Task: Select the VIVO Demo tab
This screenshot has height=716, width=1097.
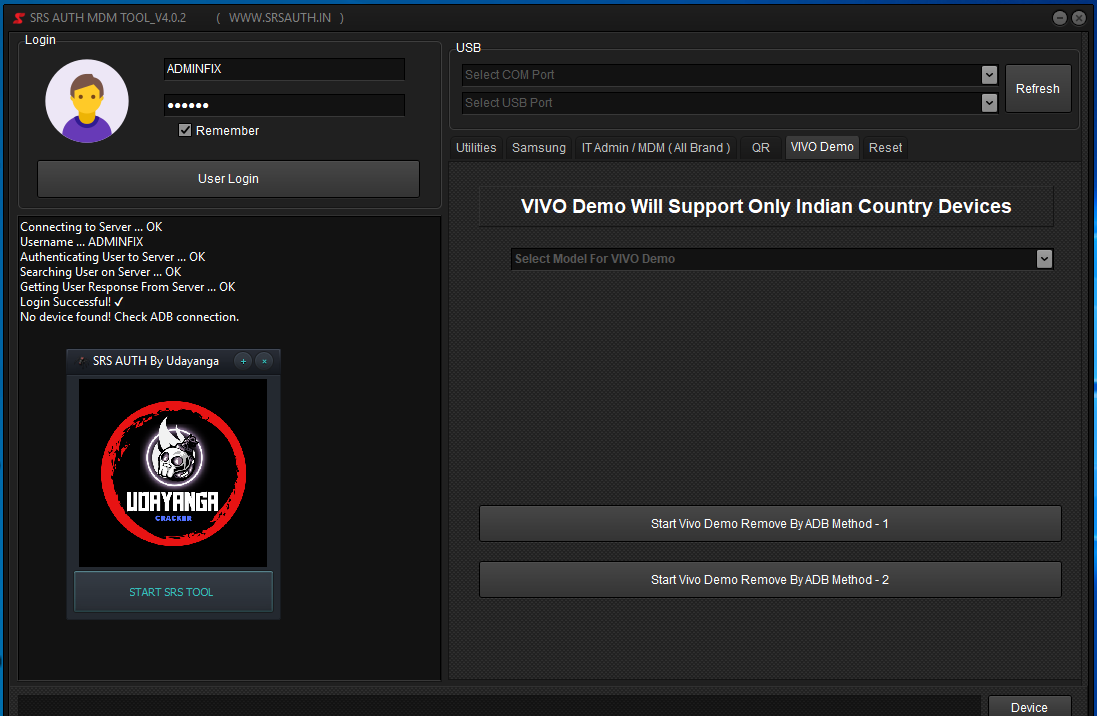Action: (822, 147)
